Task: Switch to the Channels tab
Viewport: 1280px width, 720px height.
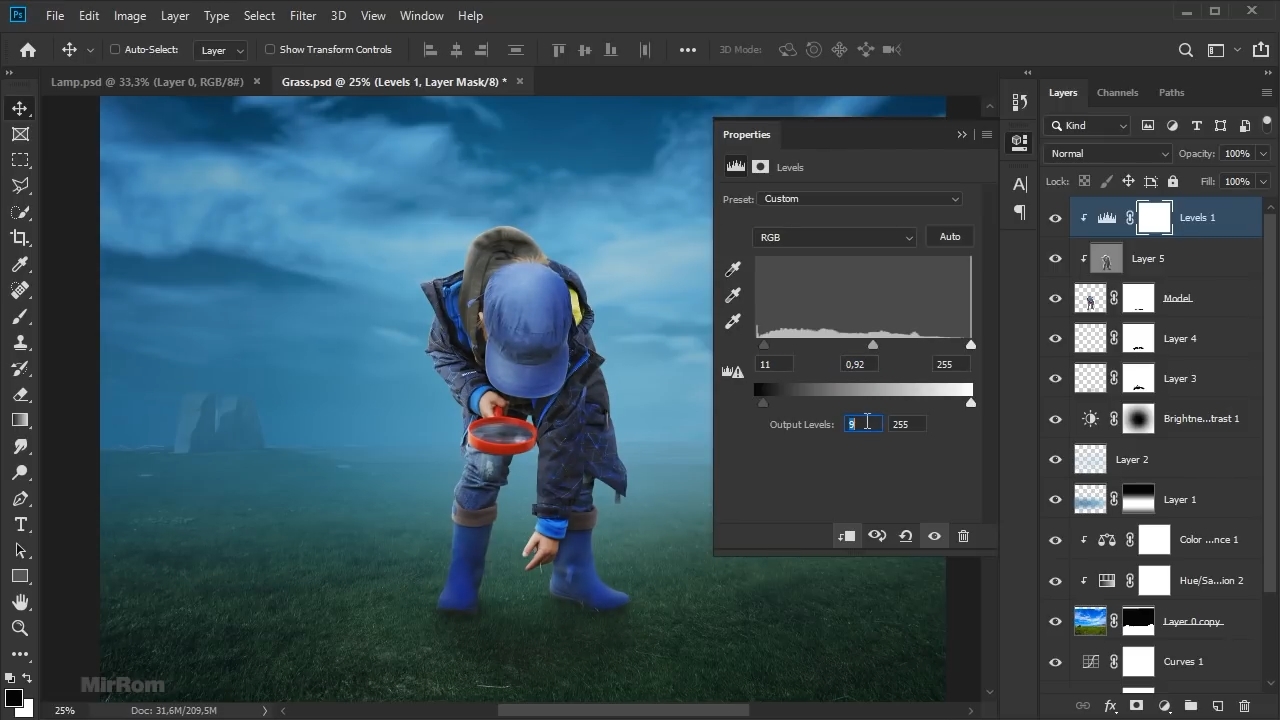Action: tap(1117, 92)
